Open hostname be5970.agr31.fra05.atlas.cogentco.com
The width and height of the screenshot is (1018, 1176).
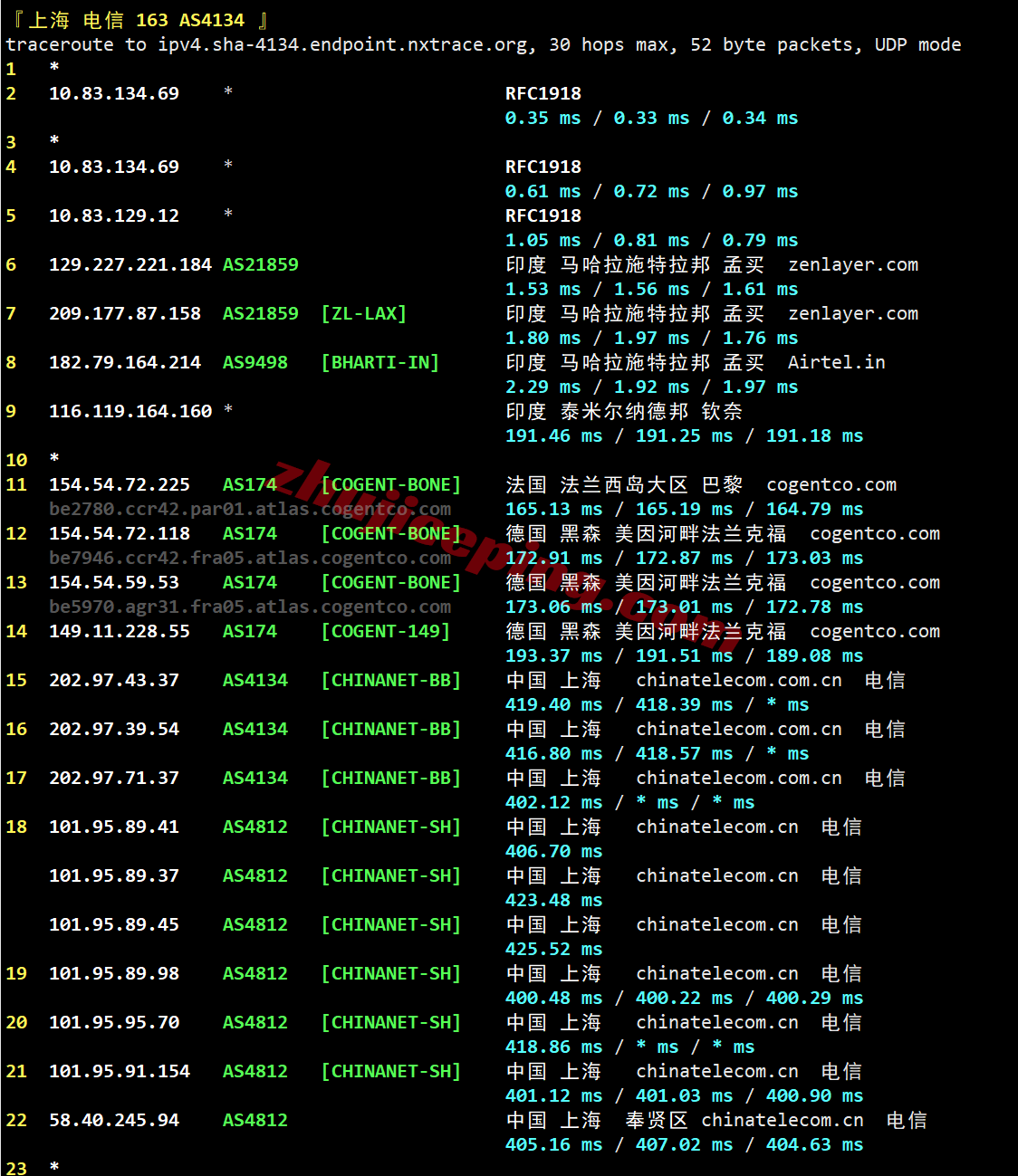pyautogui.click(x=250, y=607)
